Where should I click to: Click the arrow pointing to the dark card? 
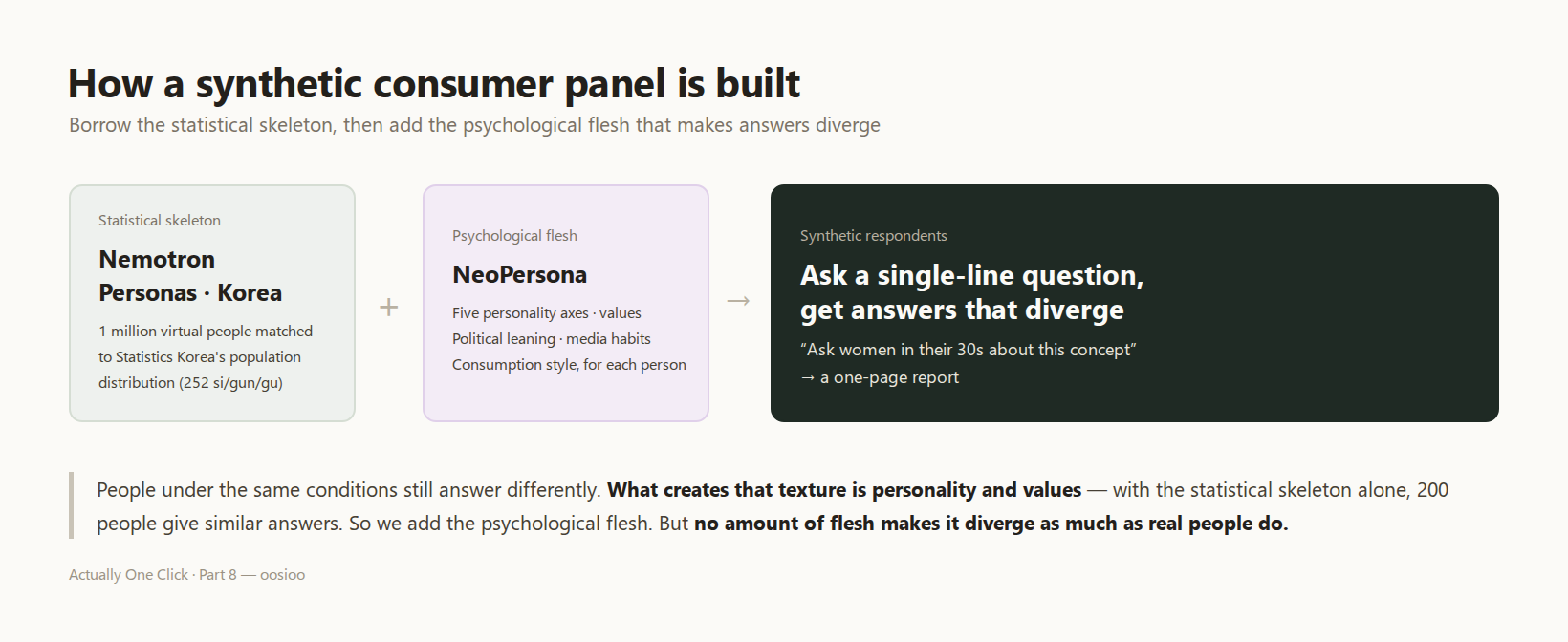point(738,301)
